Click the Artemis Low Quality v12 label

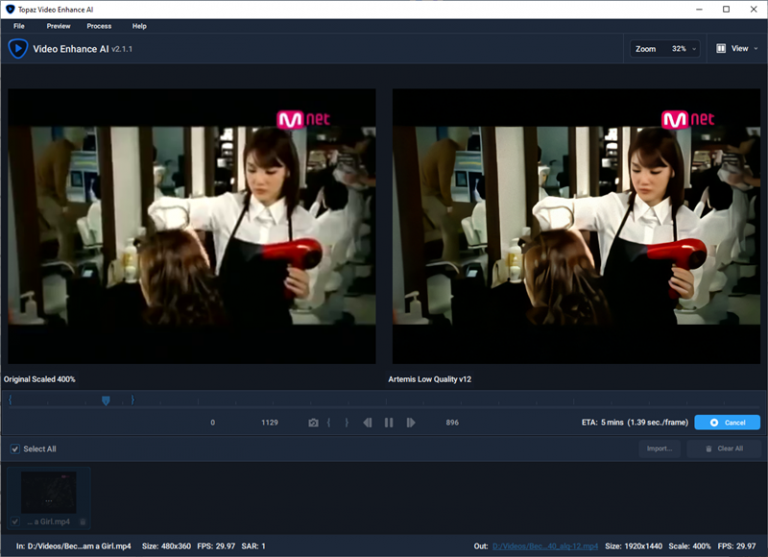click(x=430, y=379)
